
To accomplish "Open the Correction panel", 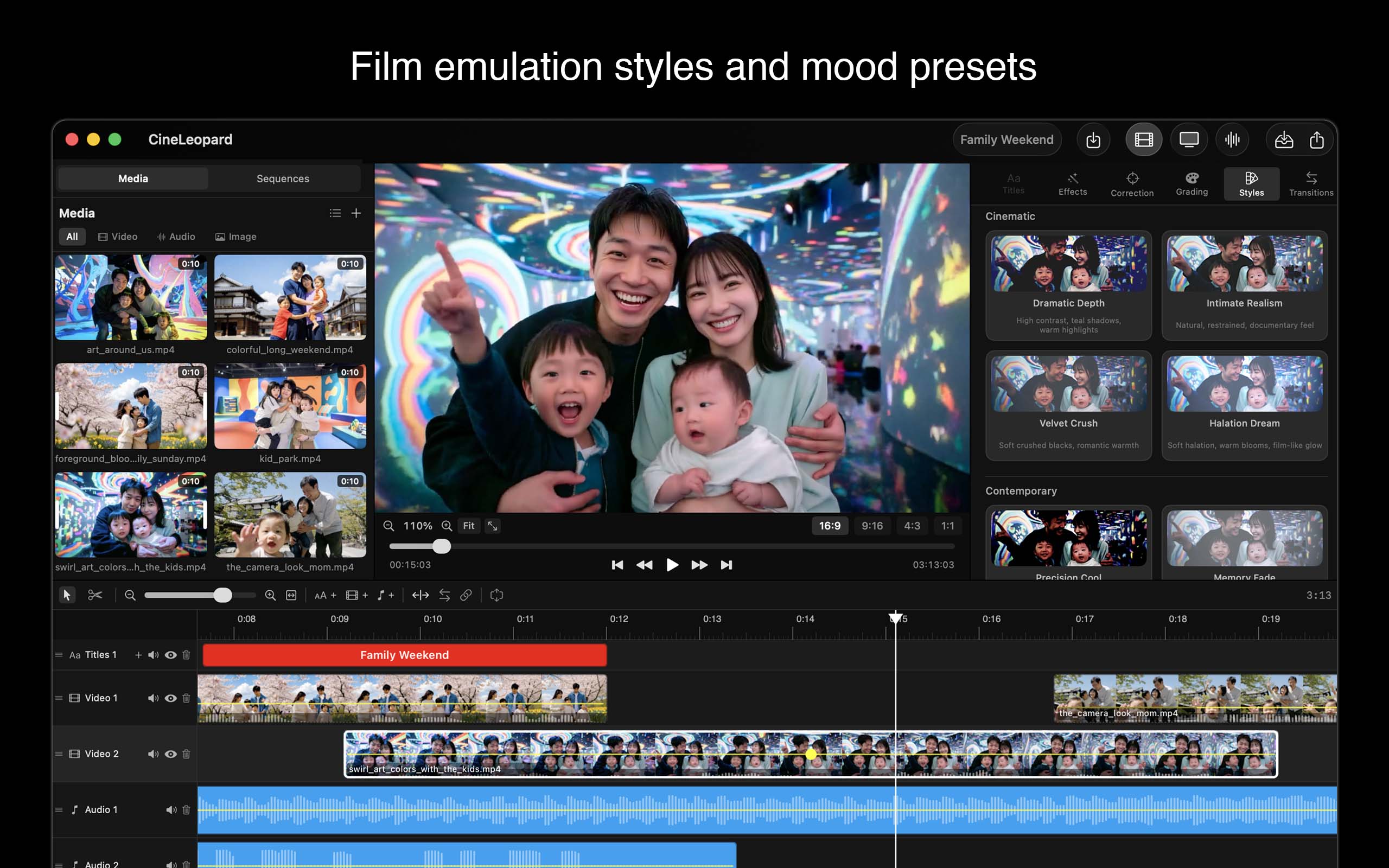I will tap(1132, 183).
